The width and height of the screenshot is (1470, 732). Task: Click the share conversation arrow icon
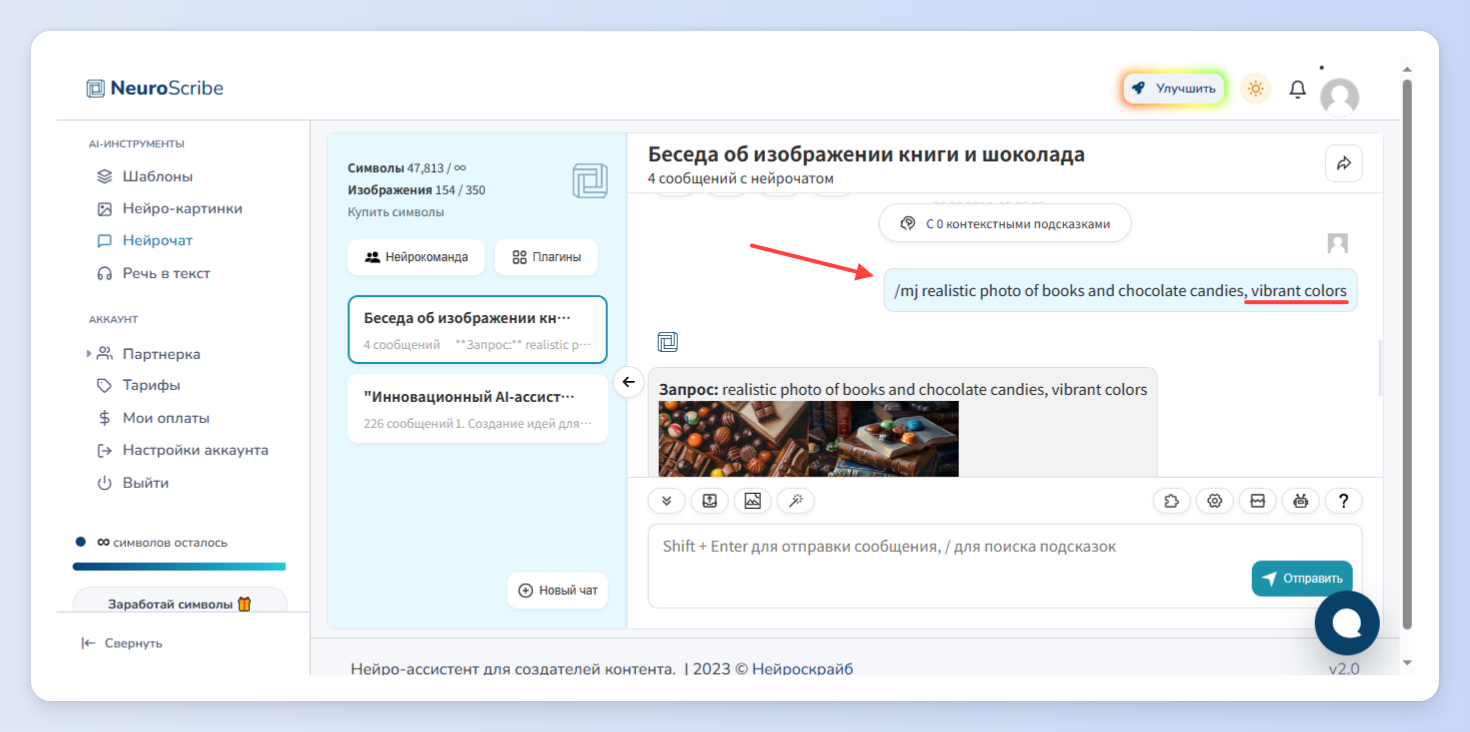point(1343,164)
